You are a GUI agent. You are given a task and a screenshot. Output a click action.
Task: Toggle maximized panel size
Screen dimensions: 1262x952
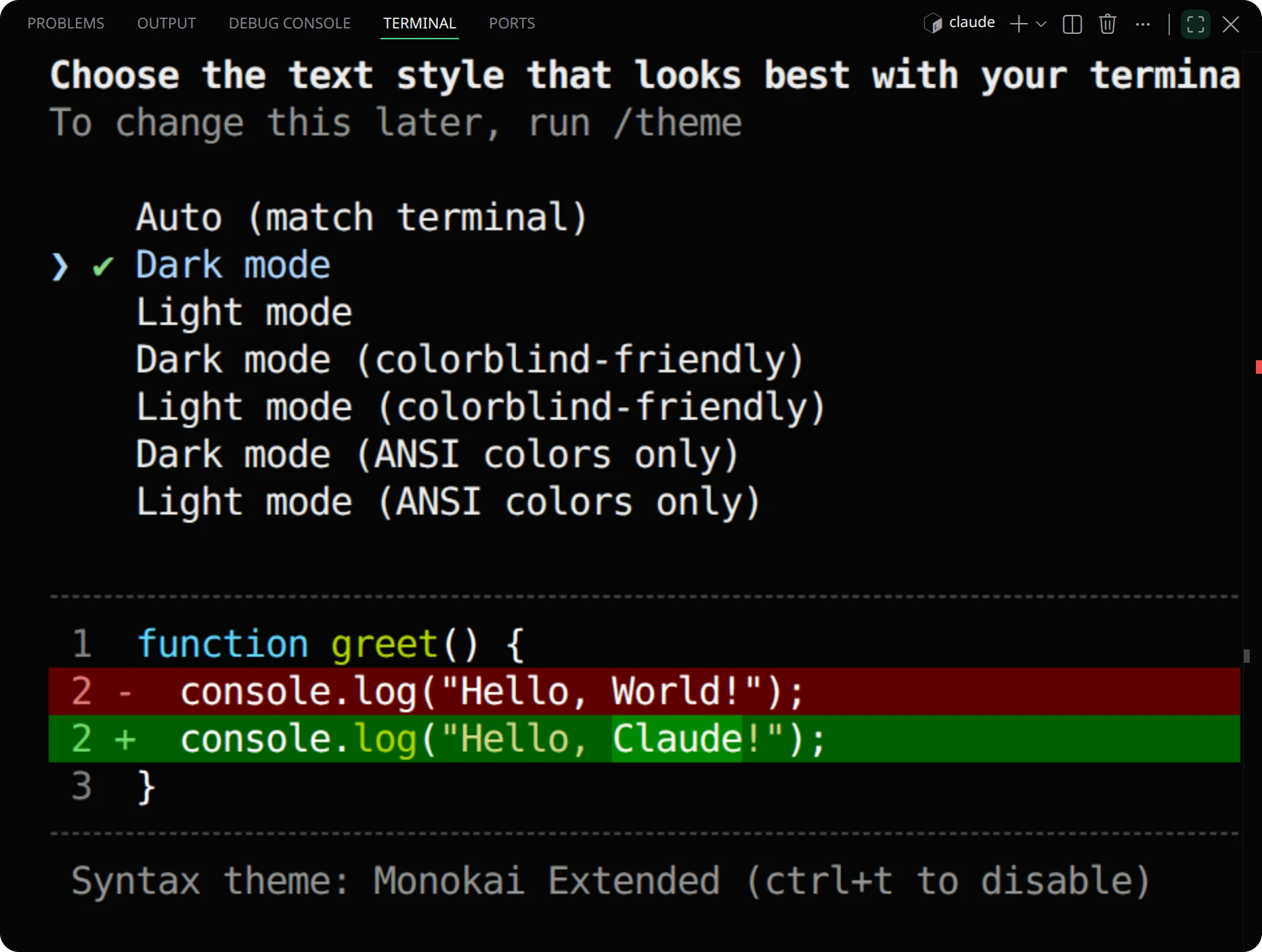click(1196, 24)
